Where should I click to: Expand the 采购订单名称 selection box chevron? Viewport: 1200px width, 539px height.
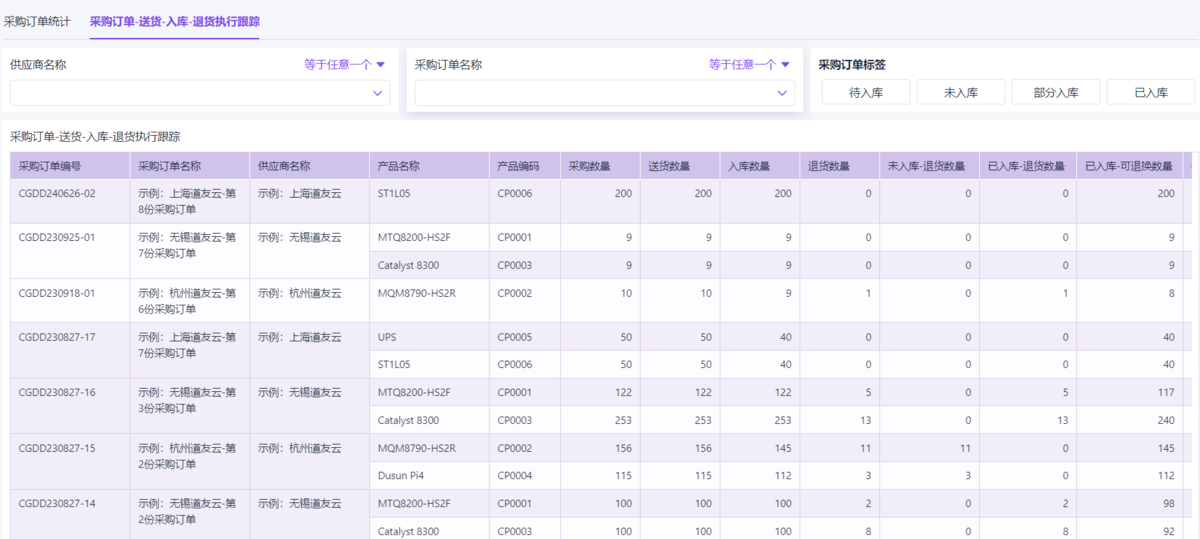pos(782,93)
